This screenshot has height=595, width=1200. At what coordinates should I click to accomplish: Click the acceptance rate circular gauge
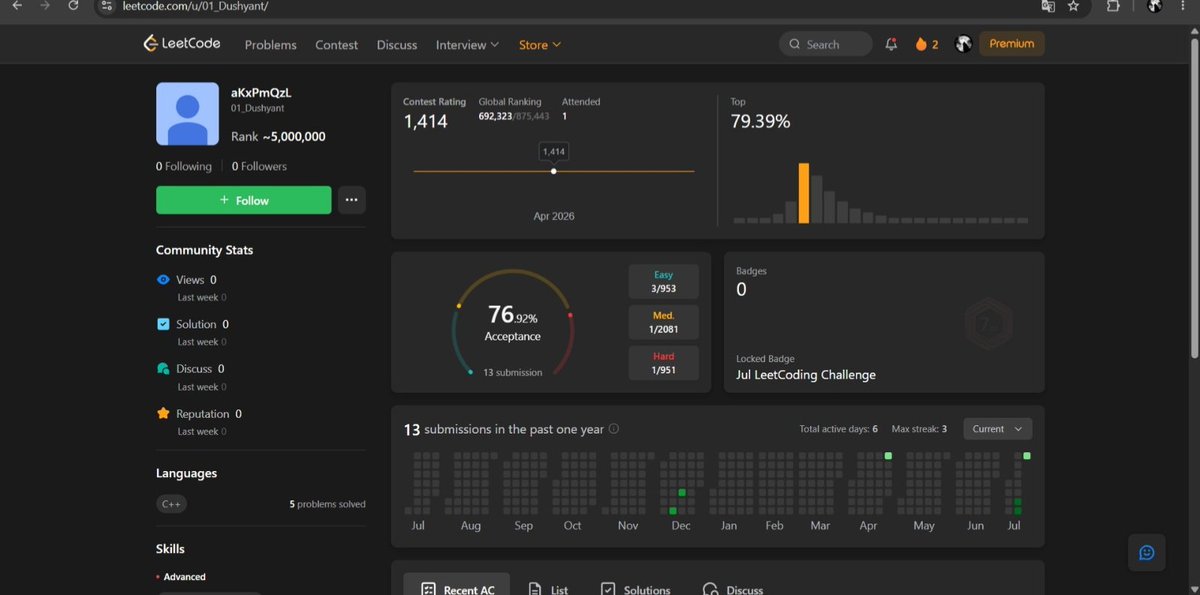pos(512,323)
